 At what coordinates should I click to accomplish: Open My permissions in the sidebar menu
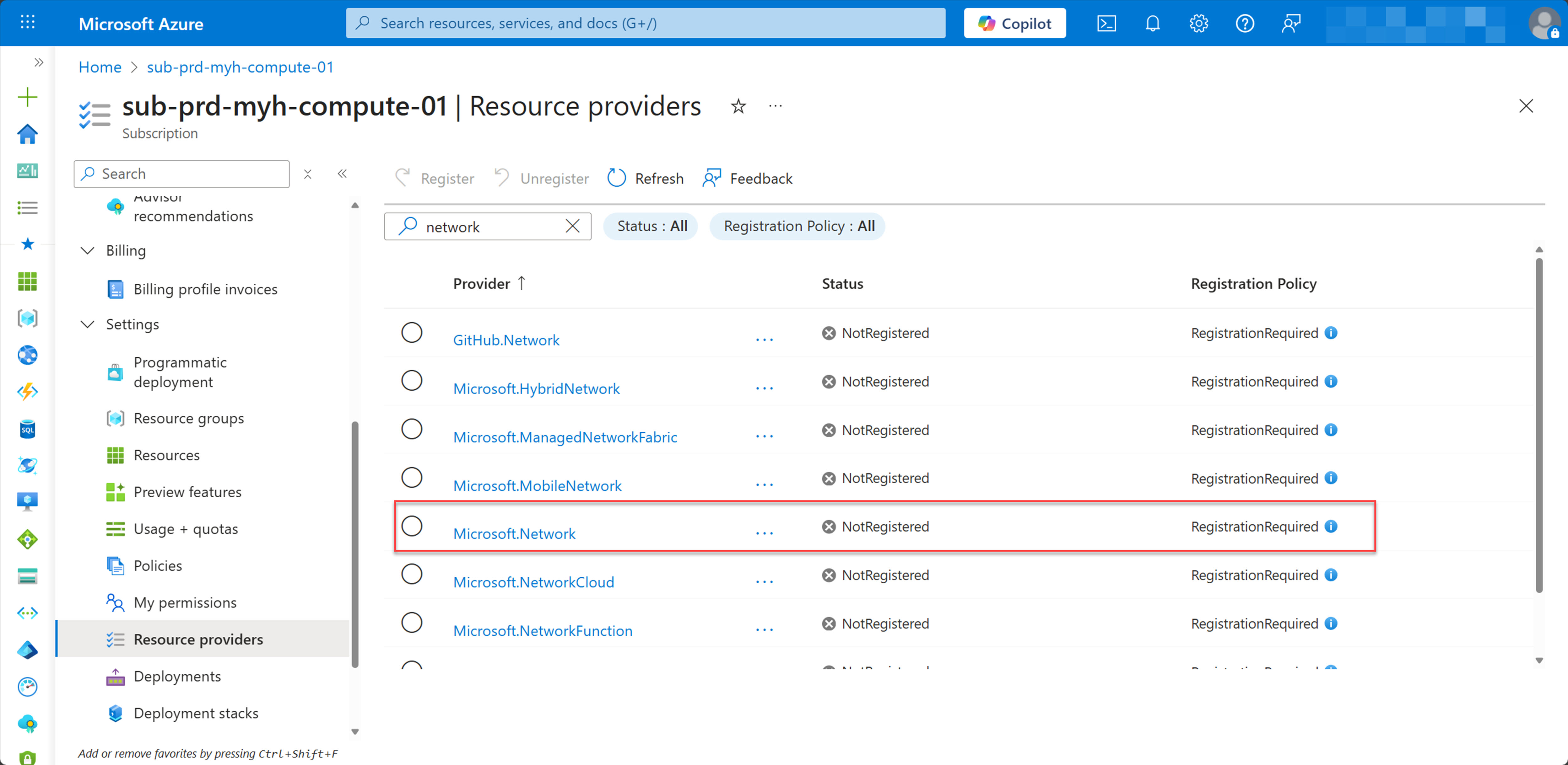185,602
